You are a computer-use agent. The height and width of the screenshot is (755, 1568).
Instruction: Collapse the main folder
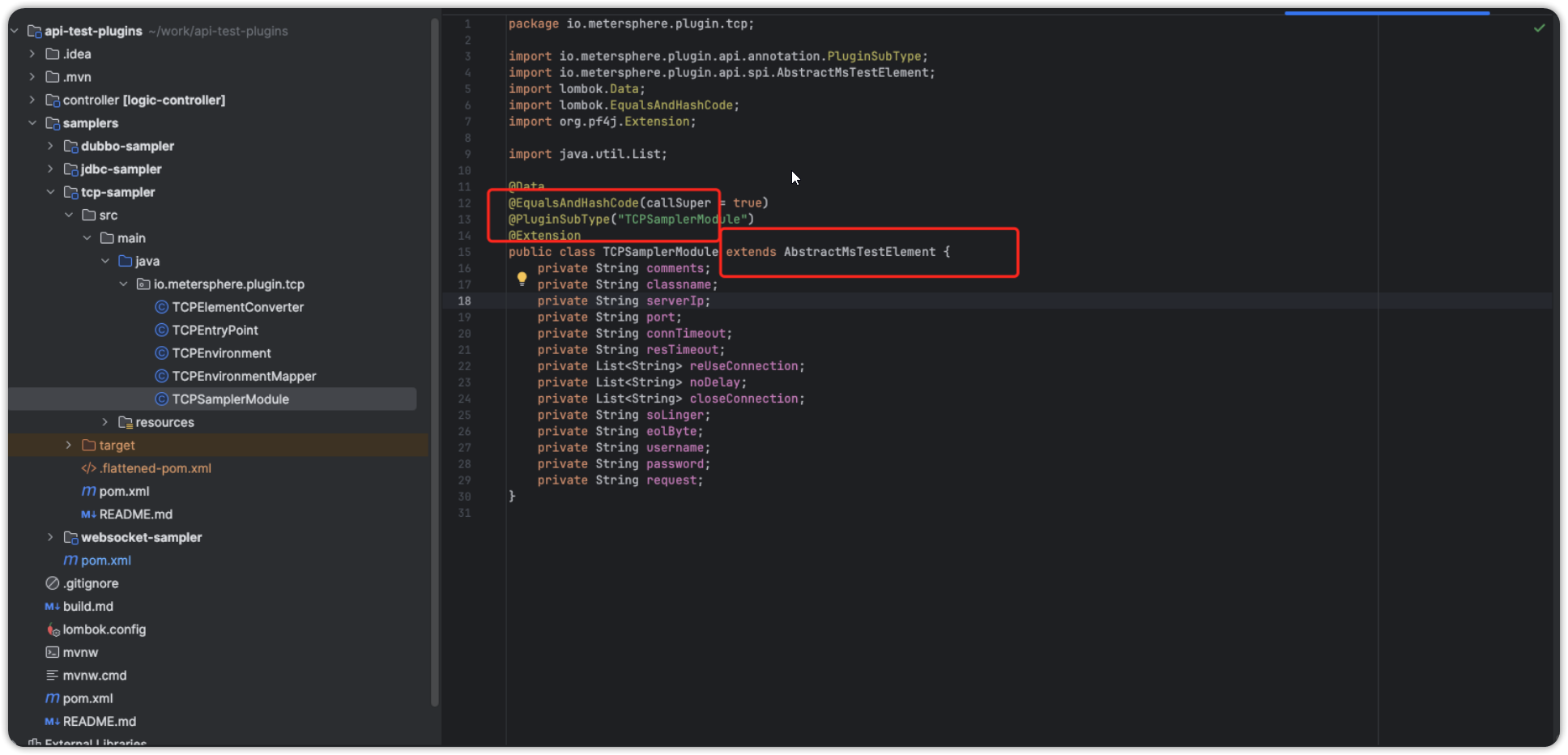(x=87, y=238)
